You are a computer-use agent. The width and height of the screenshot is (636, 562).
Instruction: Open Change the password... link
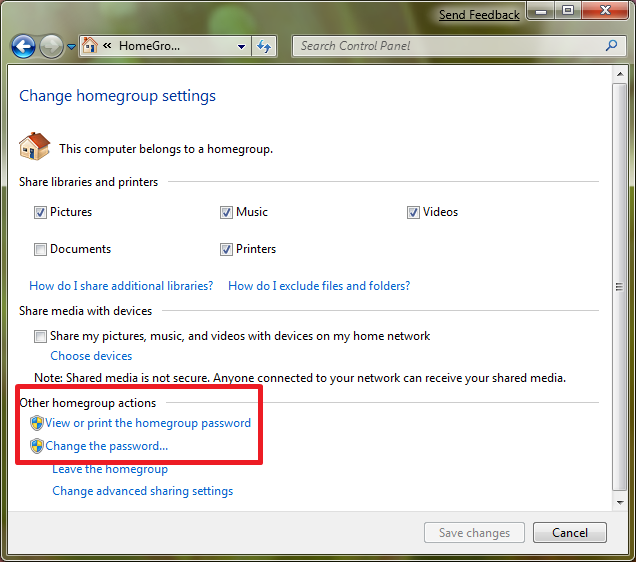click(x=106, y=446)
